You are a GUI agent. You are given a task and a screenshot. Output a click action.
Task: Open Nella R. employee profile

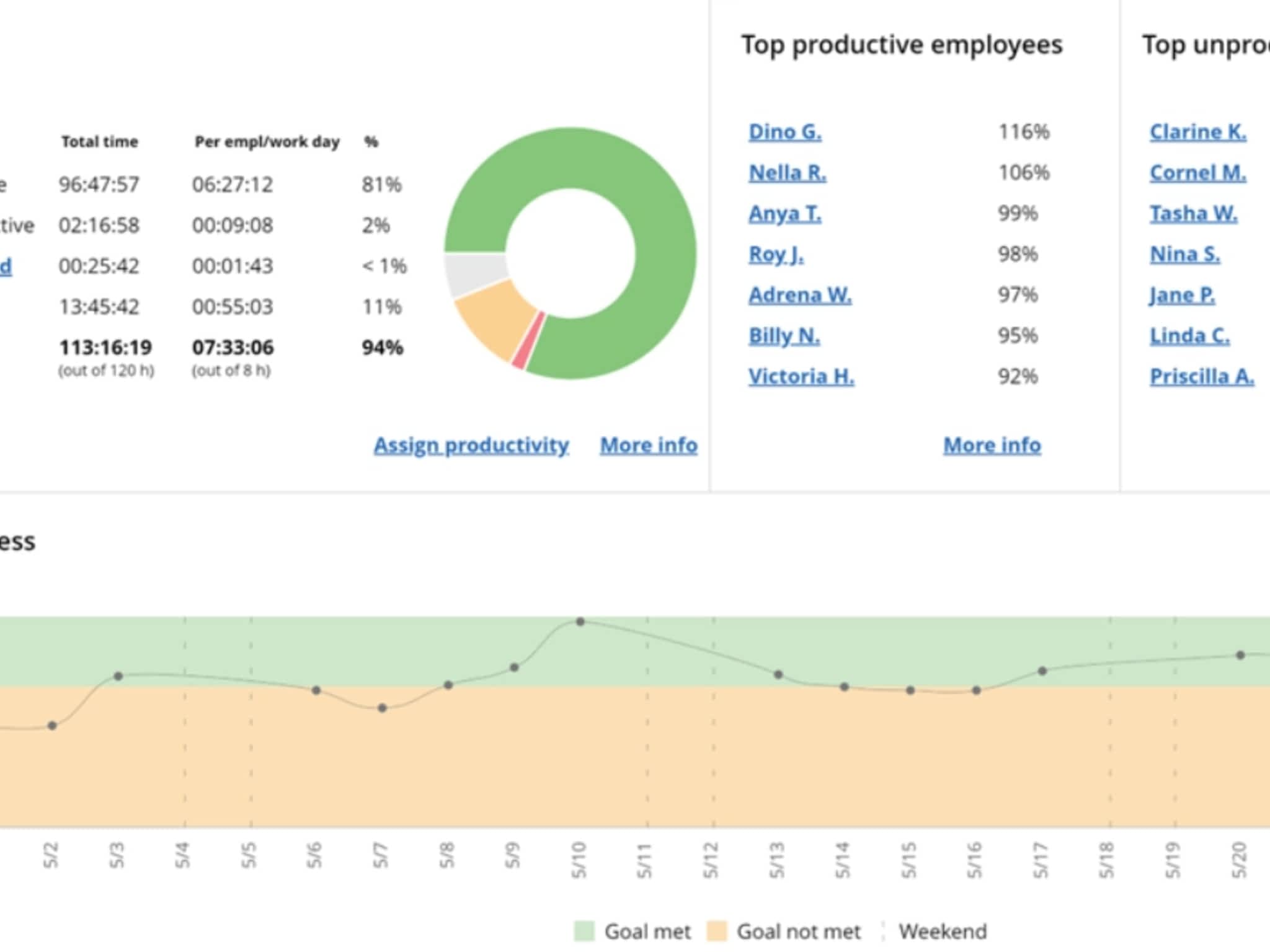point(787,173)
